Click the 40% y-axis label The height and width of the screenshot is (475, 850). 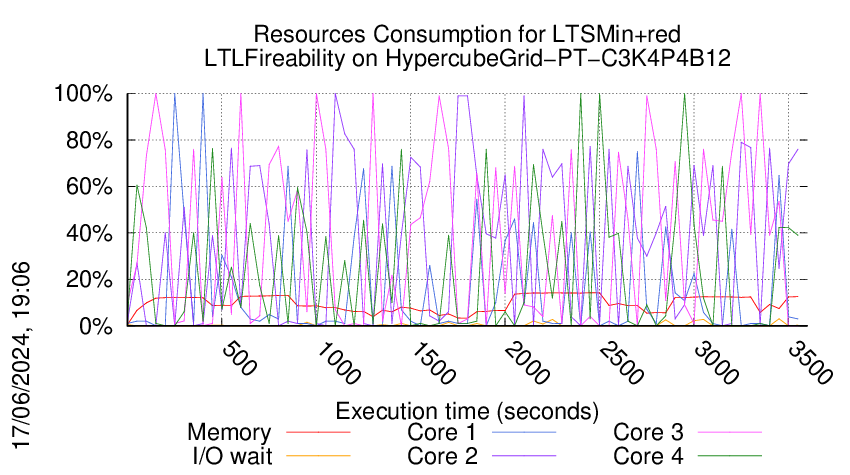pyautogui.click(x=89, y=234)
